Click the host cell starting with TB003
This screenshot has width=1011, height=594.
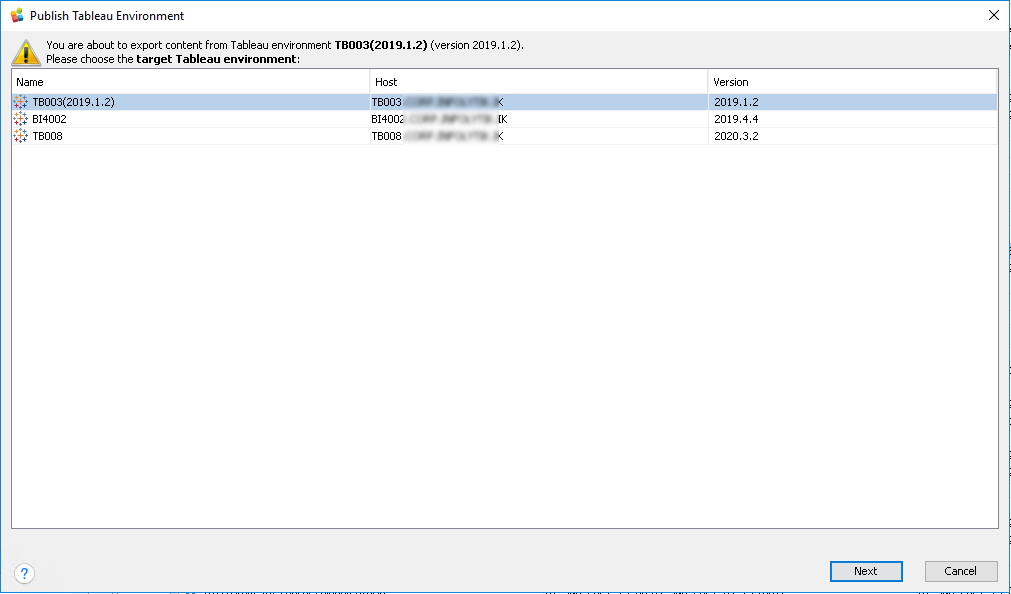point(539,102)
